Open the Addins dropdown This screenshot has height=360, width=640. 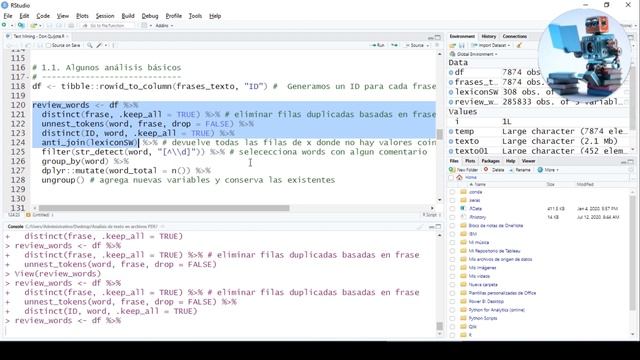coord(164,25)
